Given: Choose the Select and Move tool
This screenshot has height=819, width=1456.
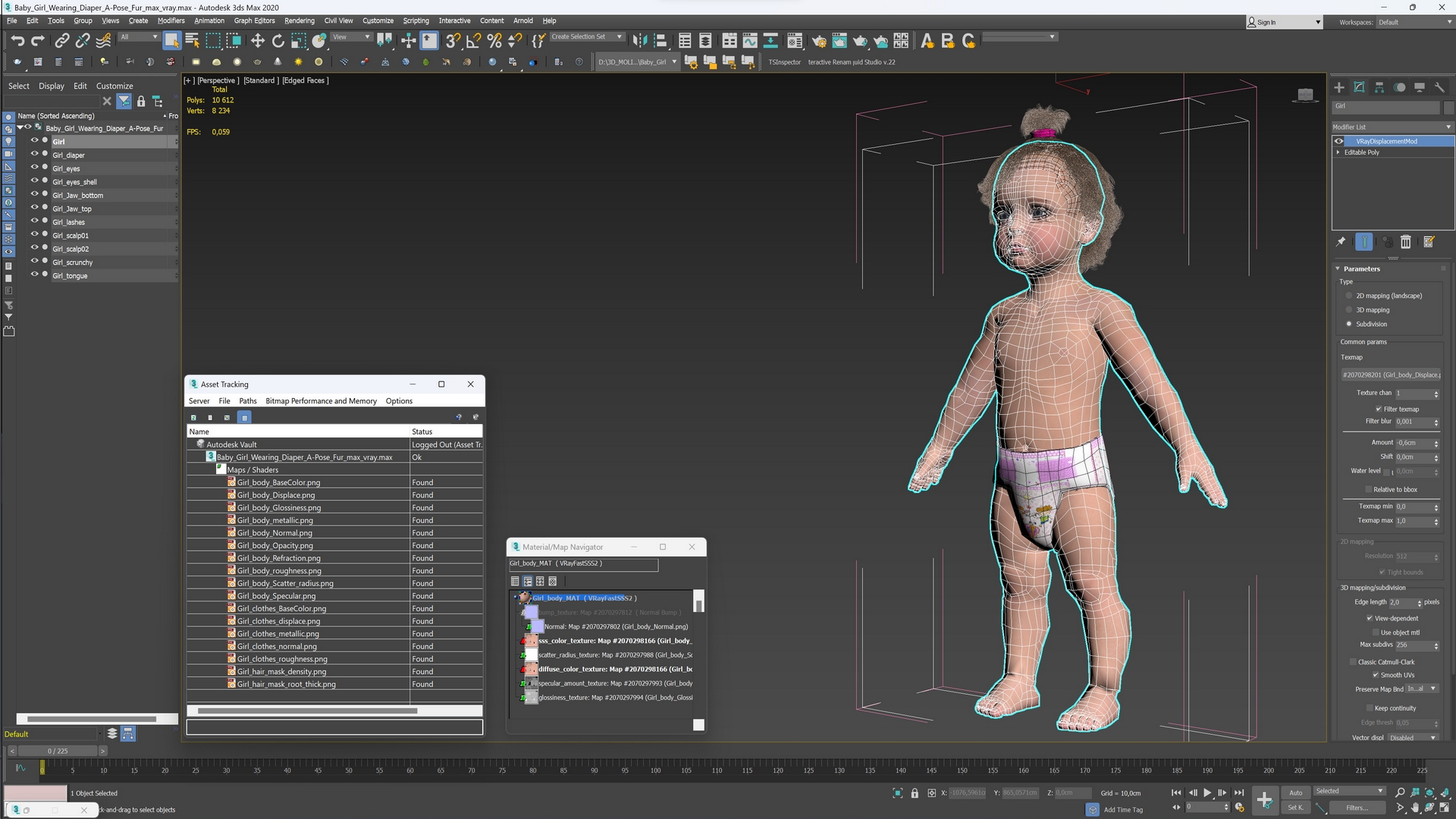Looking at the screenshot, I should pos(257,41).
